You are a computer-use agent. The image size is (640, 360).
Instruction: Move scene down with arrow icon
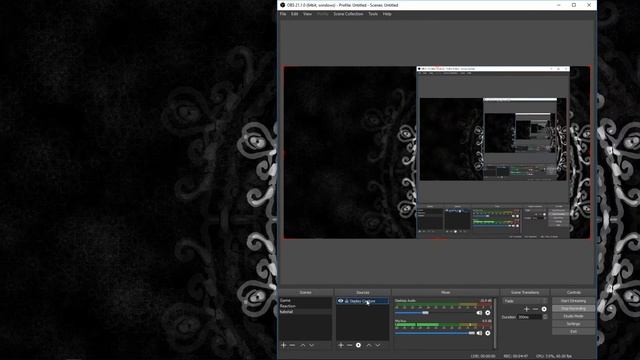[x=312, y=345]
